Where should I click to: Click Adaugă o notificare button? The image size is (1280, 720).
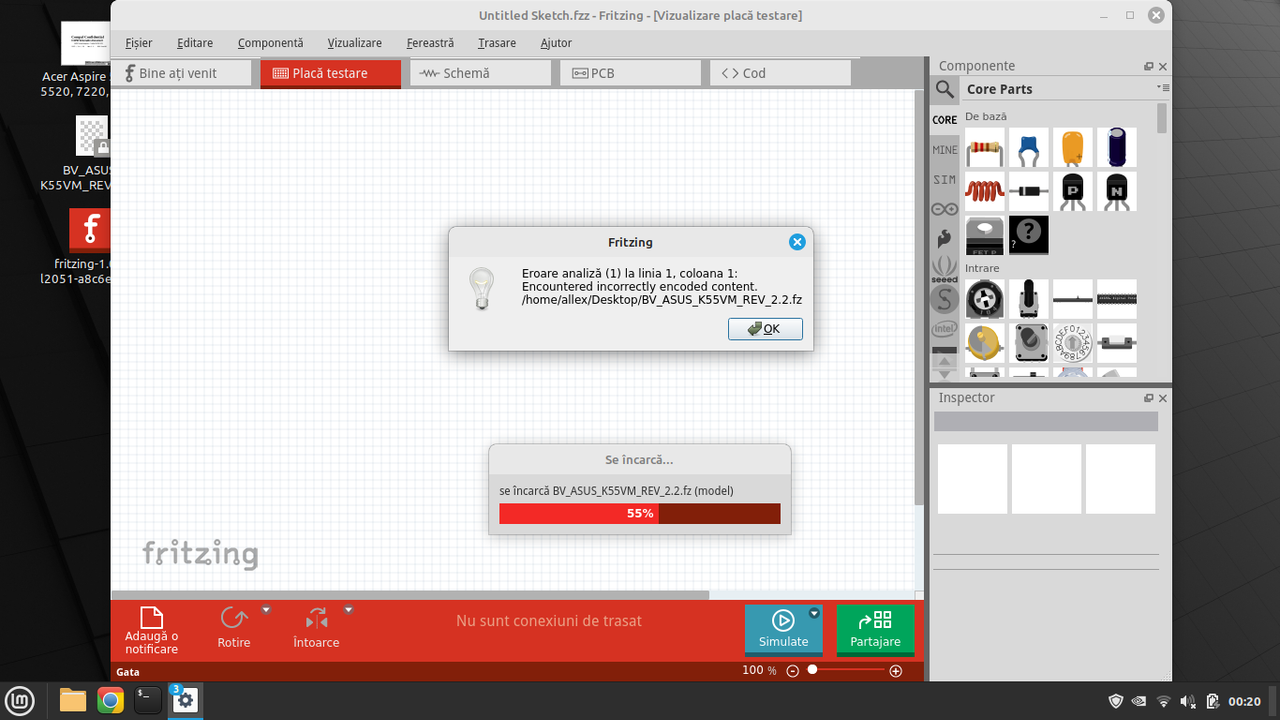pyautogui.click(x=152, y=630)
